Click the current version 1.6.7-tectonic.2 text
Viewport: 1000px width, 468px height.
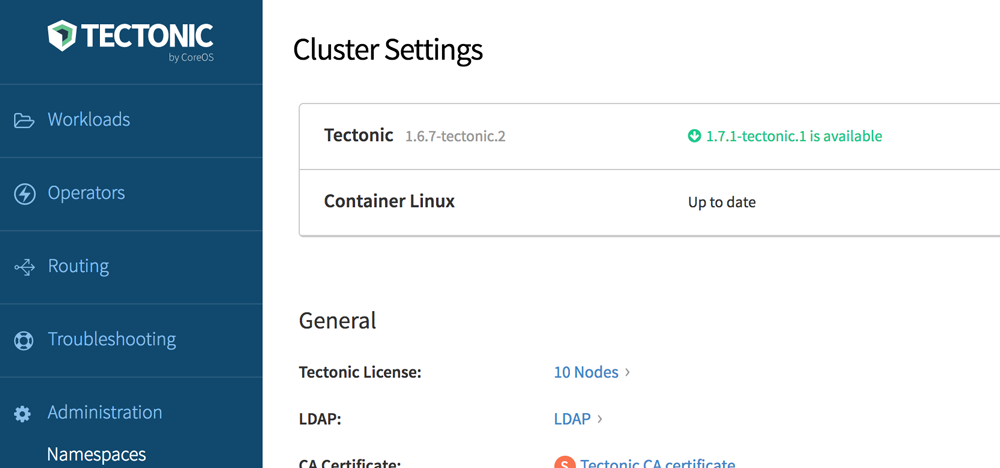click(x=455, y=136)
